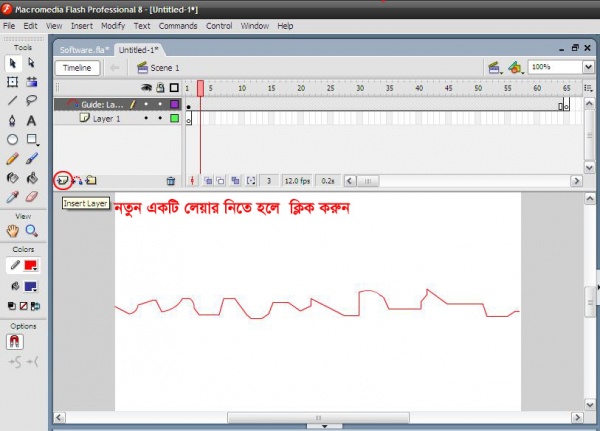
Task: Select the Guide layer row
Action: (x=117, y=104)
